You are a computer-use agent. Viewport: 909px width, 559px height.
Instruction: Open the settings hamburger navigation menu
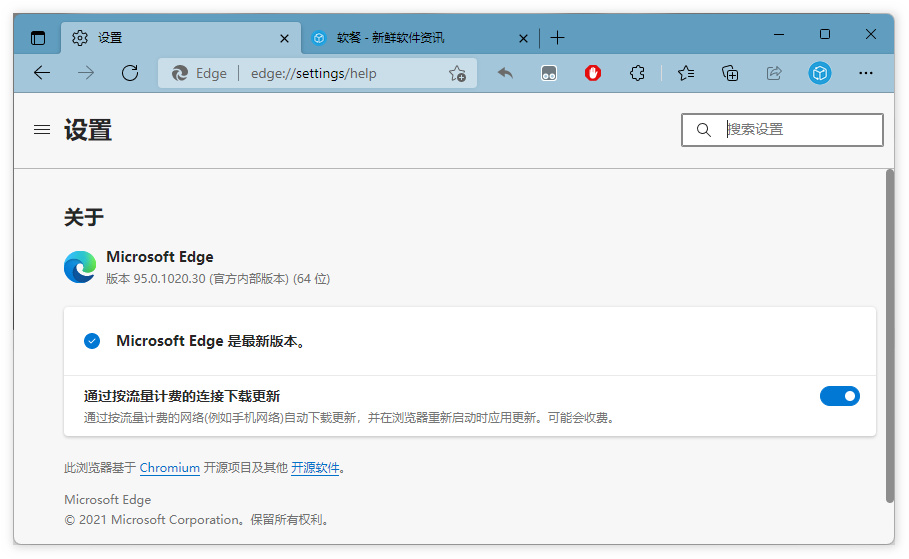[x=42, y=129]
